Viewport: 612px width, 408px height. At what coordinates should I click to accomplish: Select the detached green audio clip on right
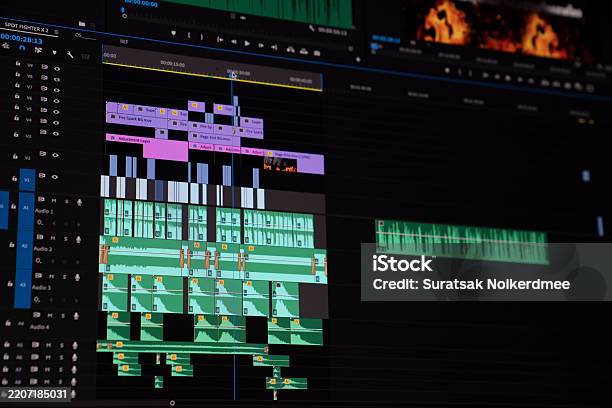click(x=461, y=242)
